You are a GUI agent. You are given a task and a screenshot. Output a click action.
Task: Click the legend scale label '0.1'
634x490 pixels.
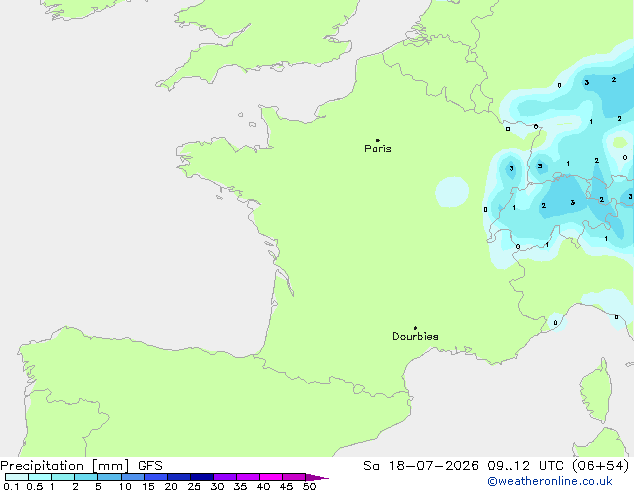coord(11,486)
